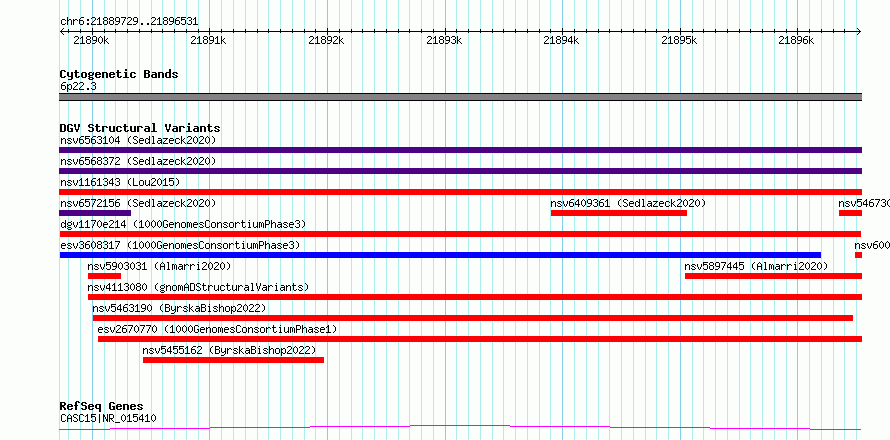Open the nsv1161343 (Lou2015) label

click(x=120, y=182)
